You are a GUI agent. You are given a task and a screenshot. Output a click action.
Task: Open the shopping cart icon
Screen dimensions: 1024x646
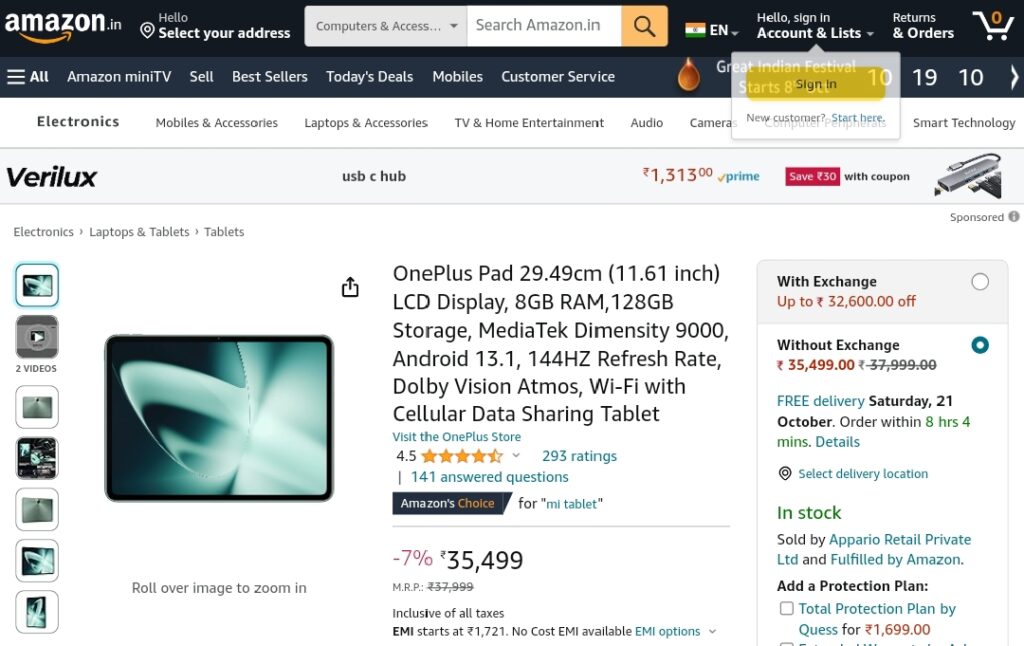pos(993,26)
